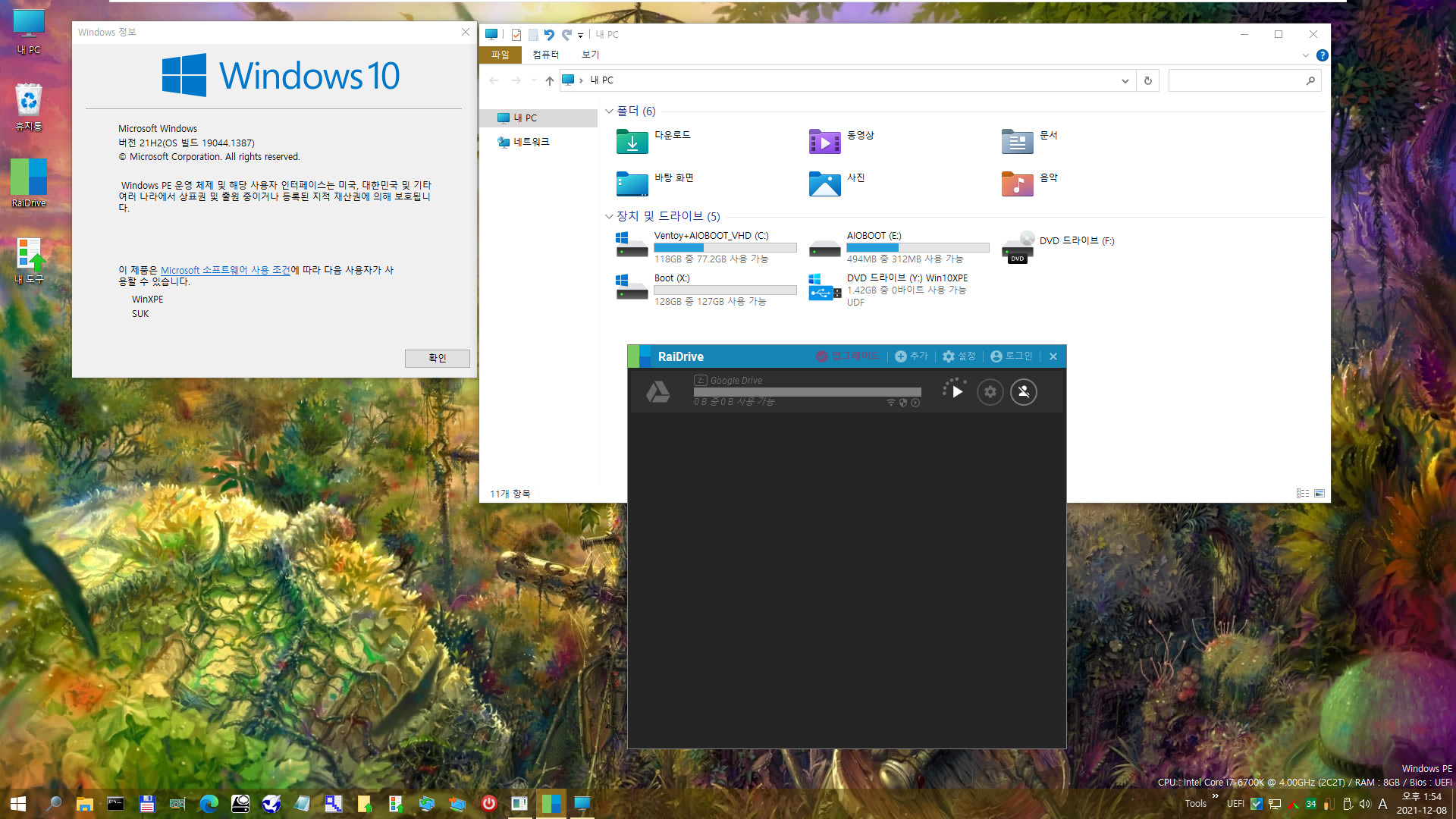Click the safely remove USB tray icon
Viewport: 1456px width, 819px height.
[x=1348, y=804]
